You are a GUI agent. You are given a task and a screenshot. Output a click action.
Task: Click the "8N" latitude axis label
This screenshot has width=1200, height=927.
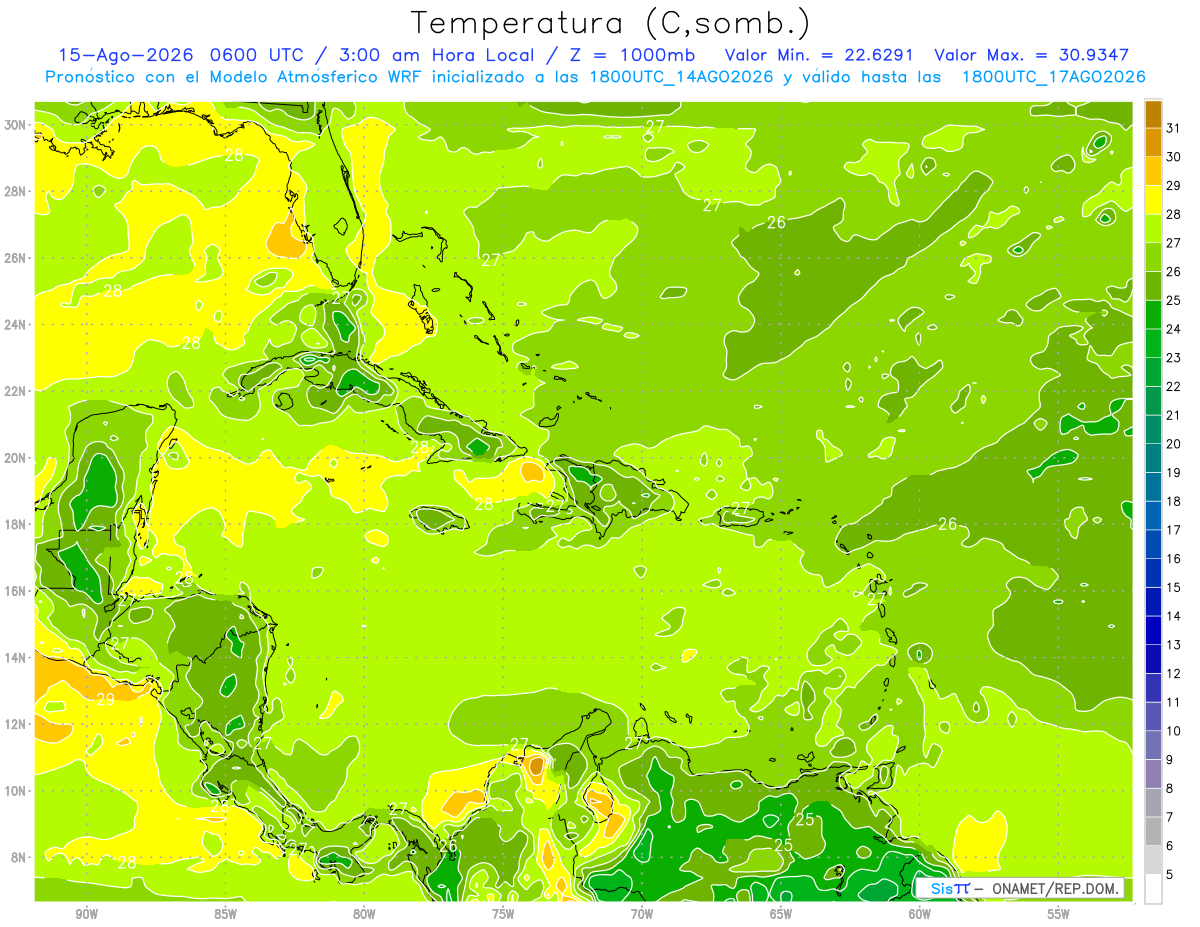point(20,857)
